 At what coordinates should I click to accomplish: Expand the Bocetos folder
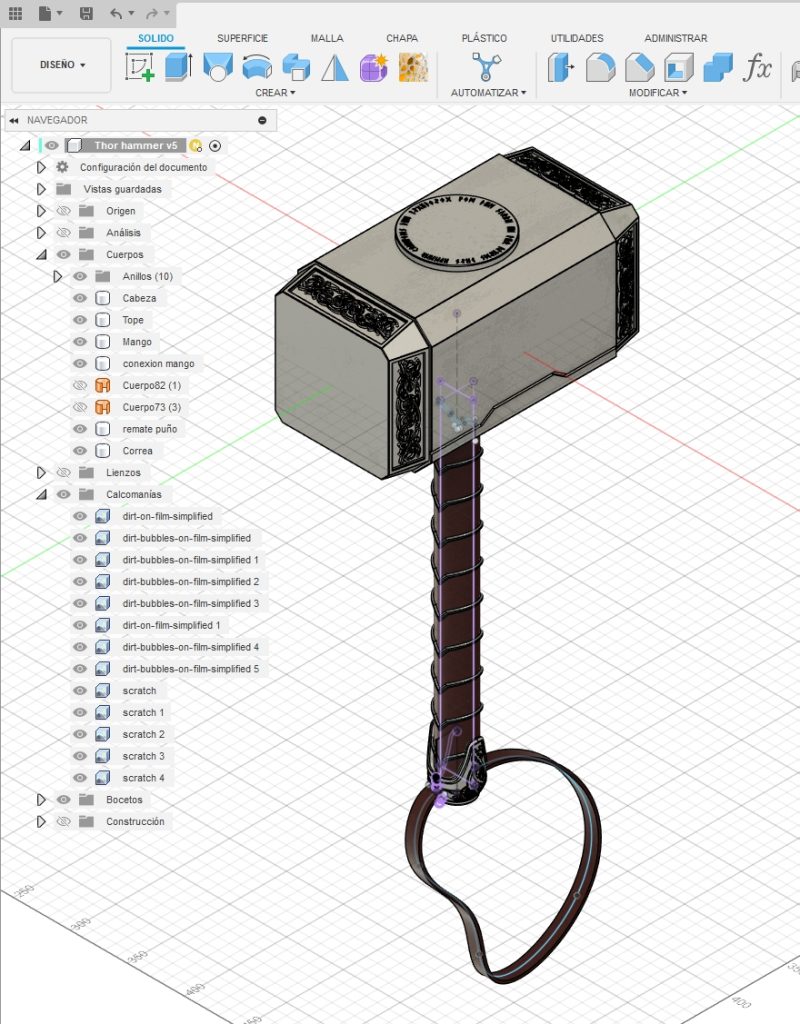pos(41,800)
